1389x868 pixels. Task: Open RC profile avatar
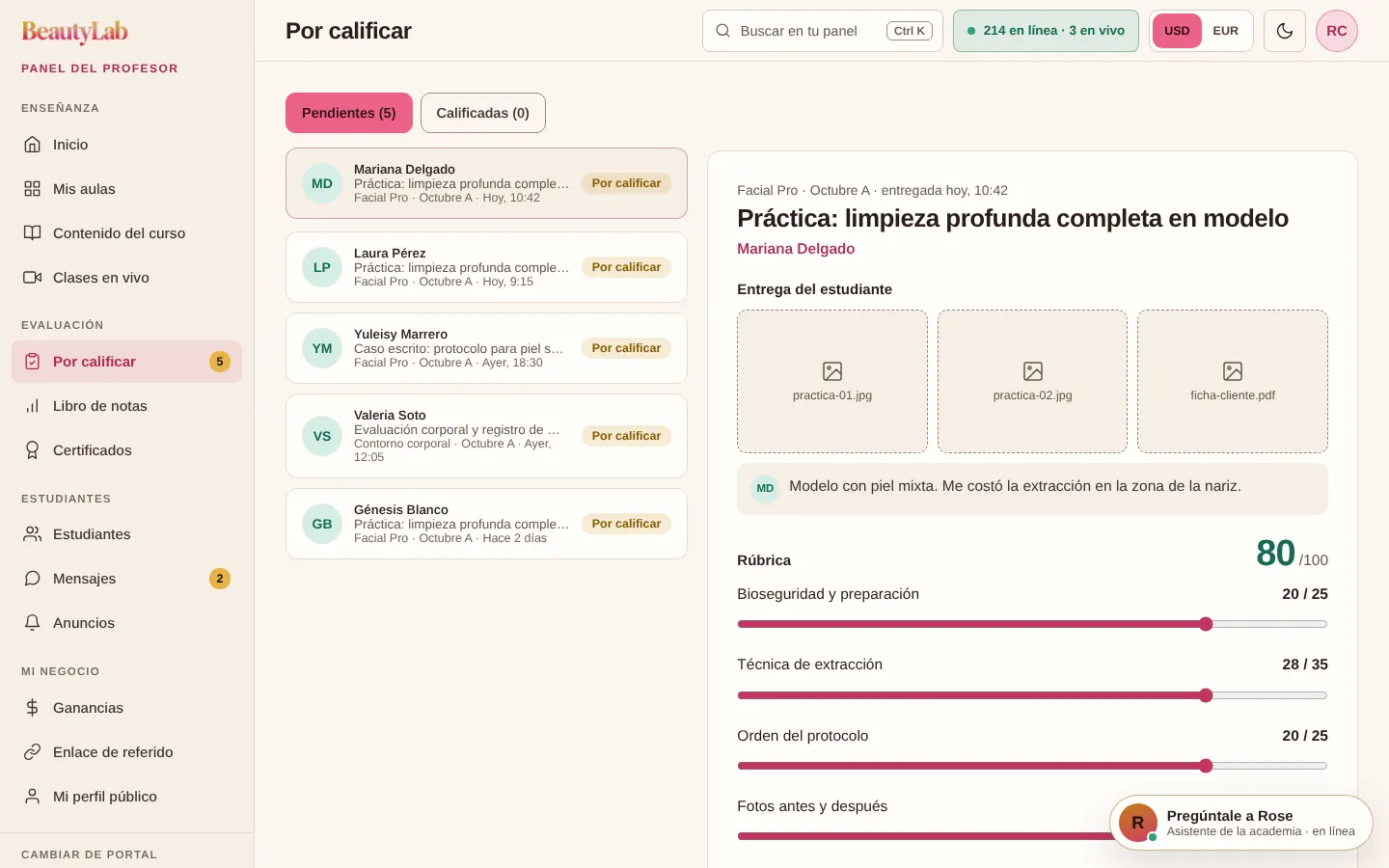[x=1337, y=31]
